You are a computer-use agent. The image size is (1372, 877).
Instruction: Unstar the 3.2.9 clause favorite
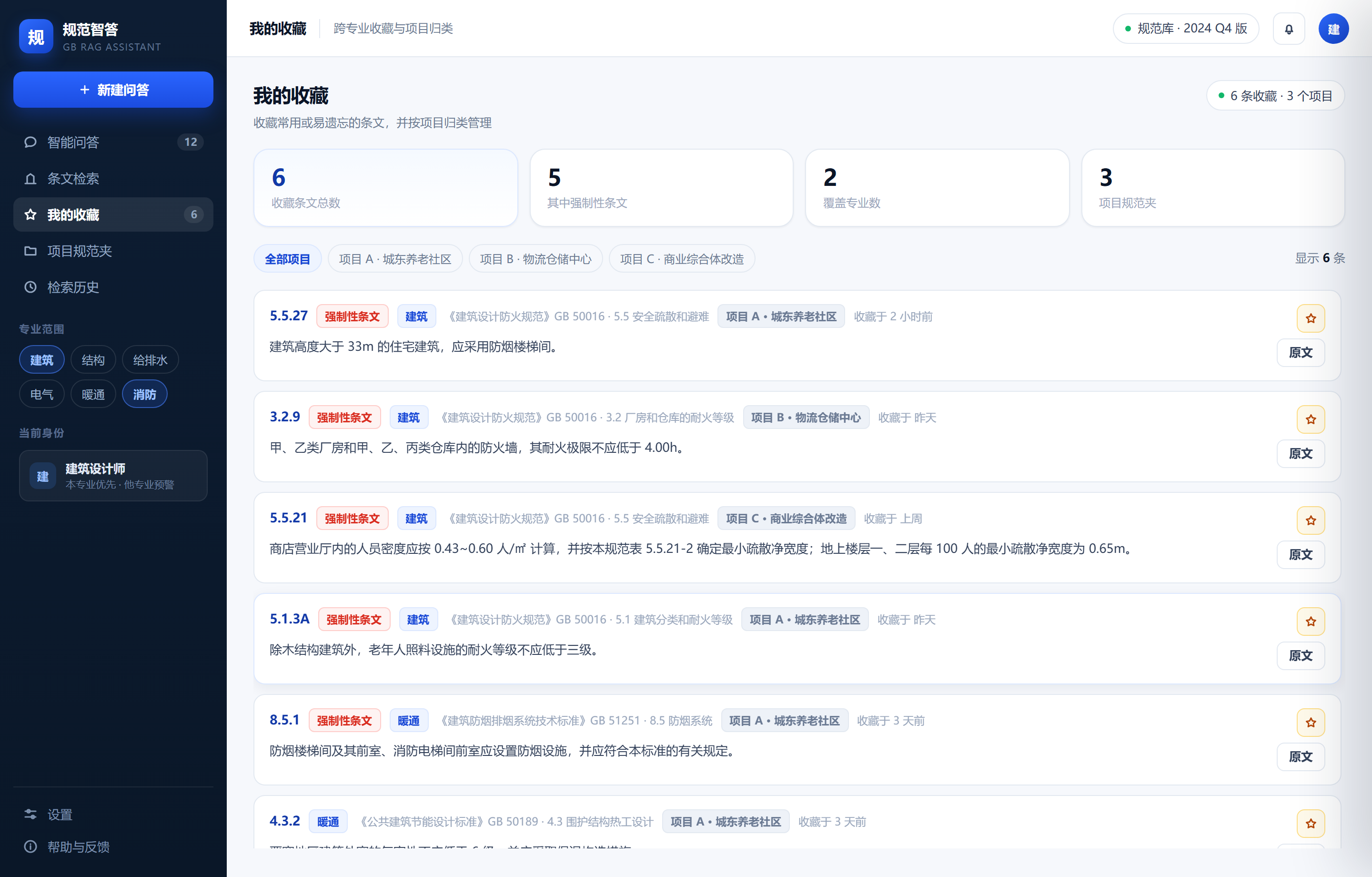(1311, 419)
